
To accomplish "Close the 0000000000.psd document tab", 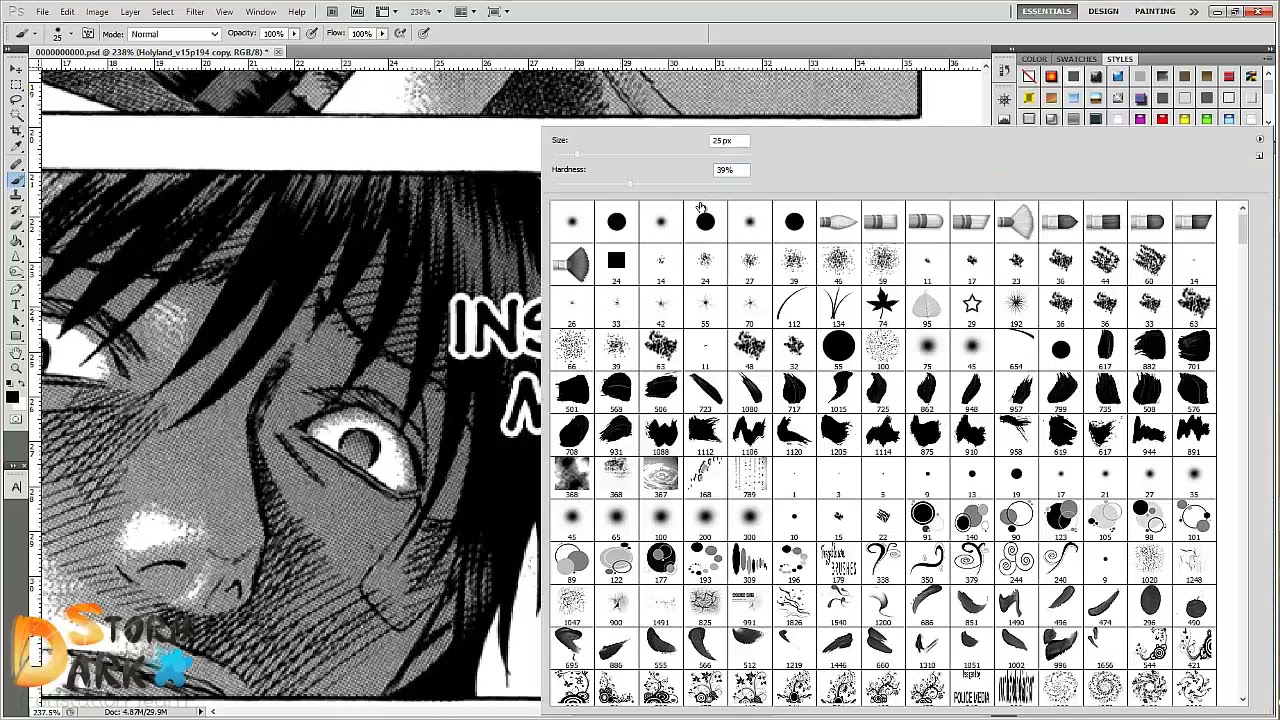I will [278, 52].
